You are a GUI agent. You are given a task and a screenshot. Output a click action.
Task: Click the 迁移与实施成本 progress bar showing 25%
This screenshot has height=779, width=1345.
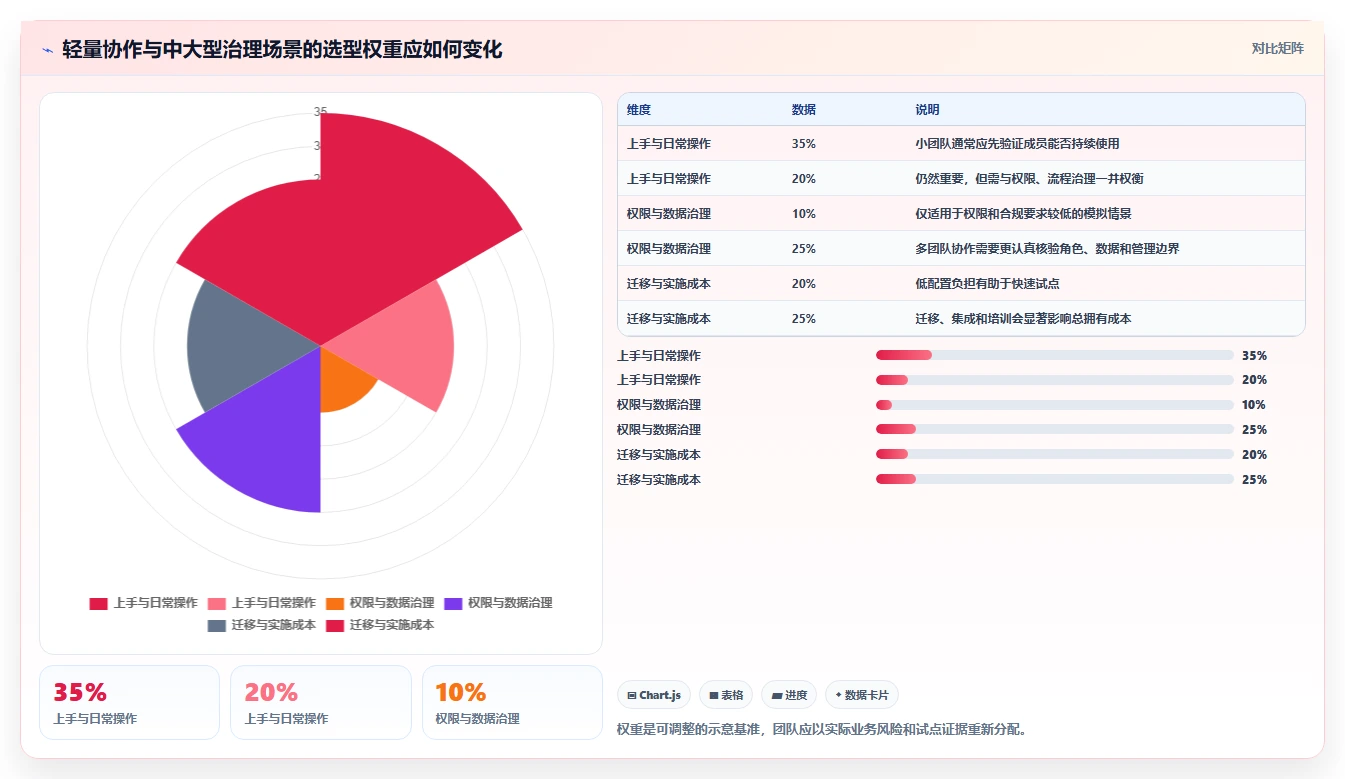click(x=1055, y=479)
